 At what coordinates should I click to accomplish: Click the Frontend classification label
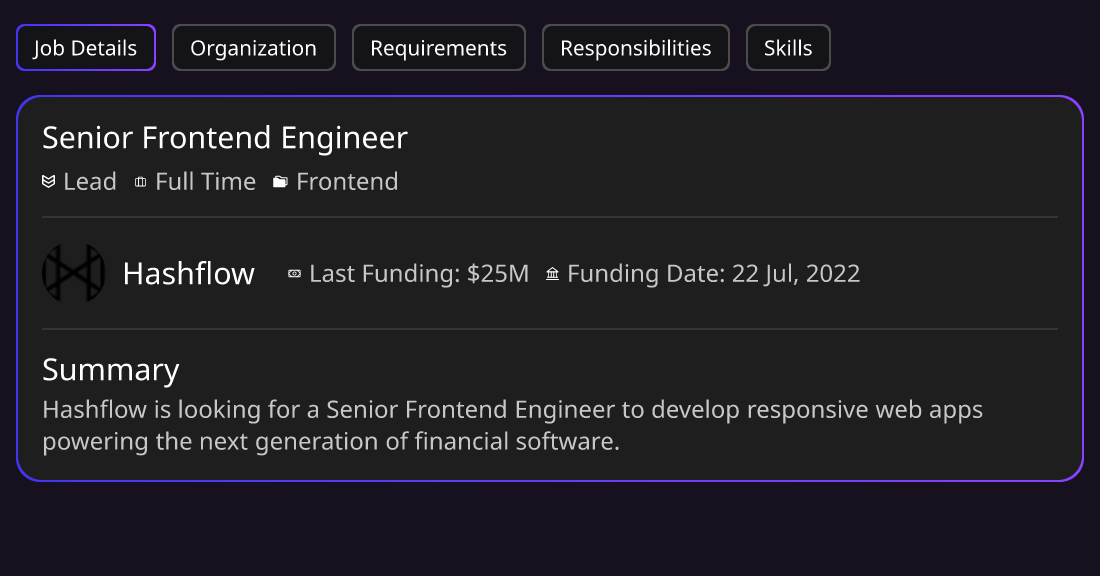[347, 182]
